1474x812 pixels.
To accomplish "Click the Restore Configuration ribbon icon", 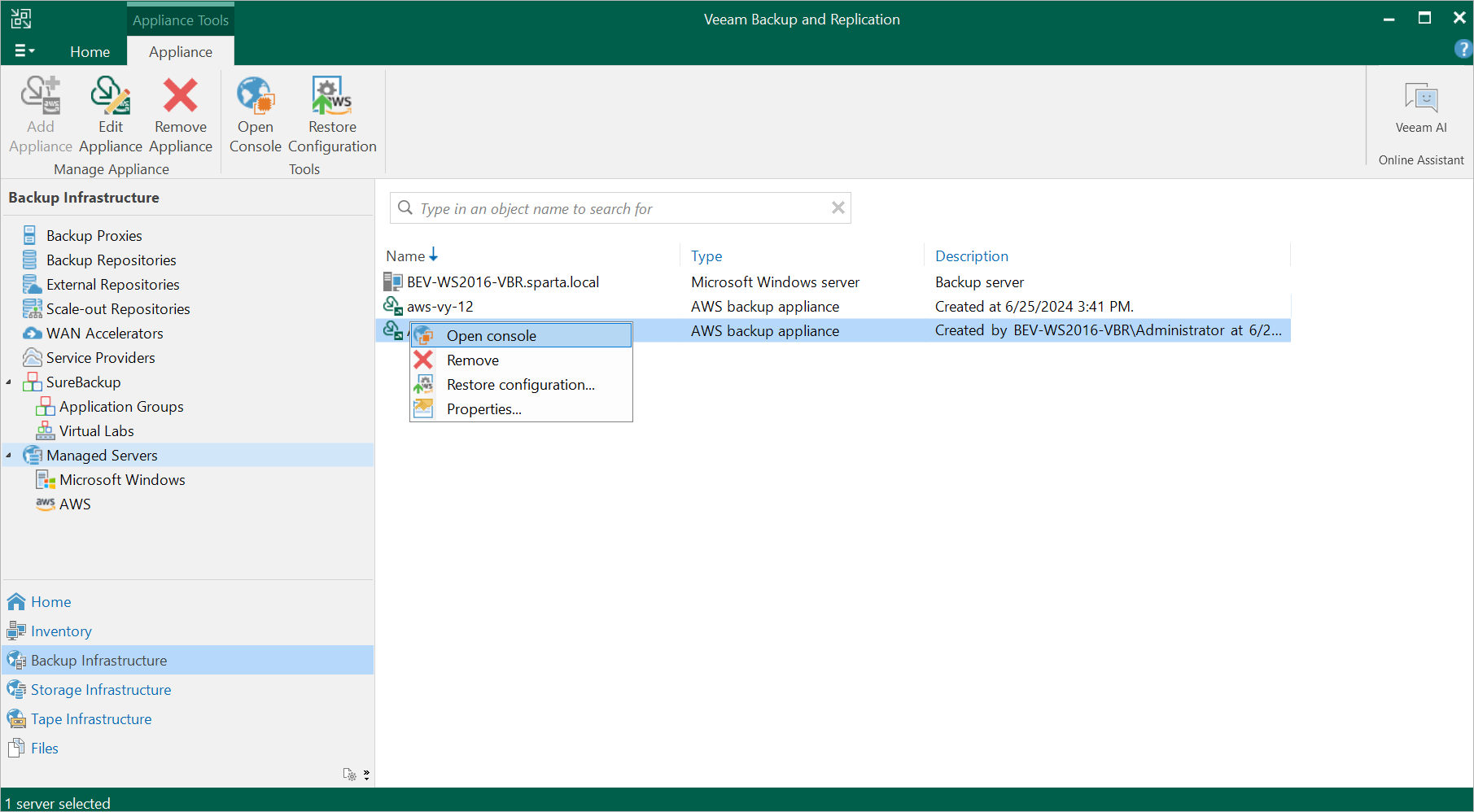I will (x=332, y=96).
